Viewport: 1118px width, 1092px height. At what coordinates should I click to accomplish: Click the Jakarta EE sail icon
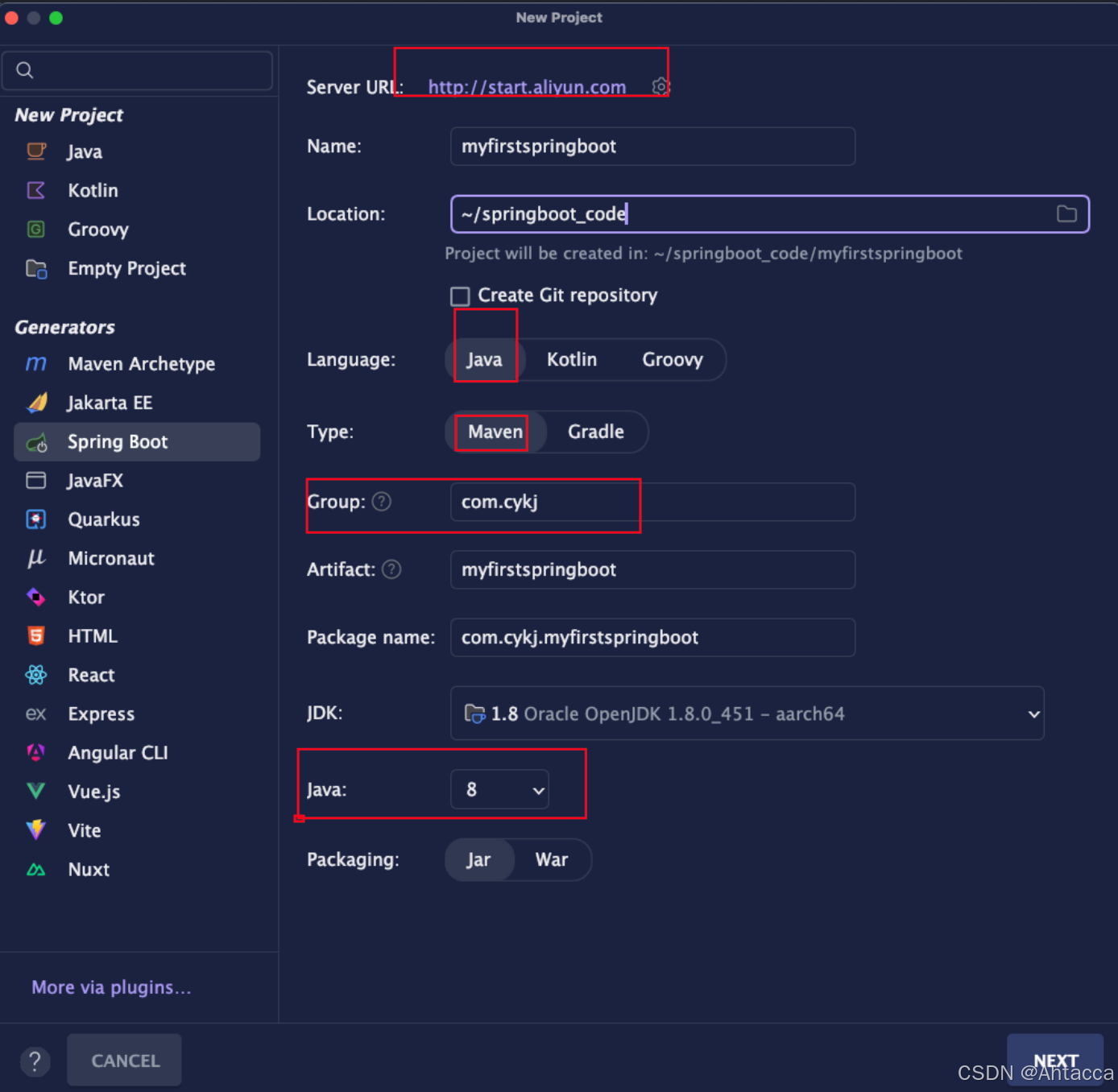coord(37,403)
